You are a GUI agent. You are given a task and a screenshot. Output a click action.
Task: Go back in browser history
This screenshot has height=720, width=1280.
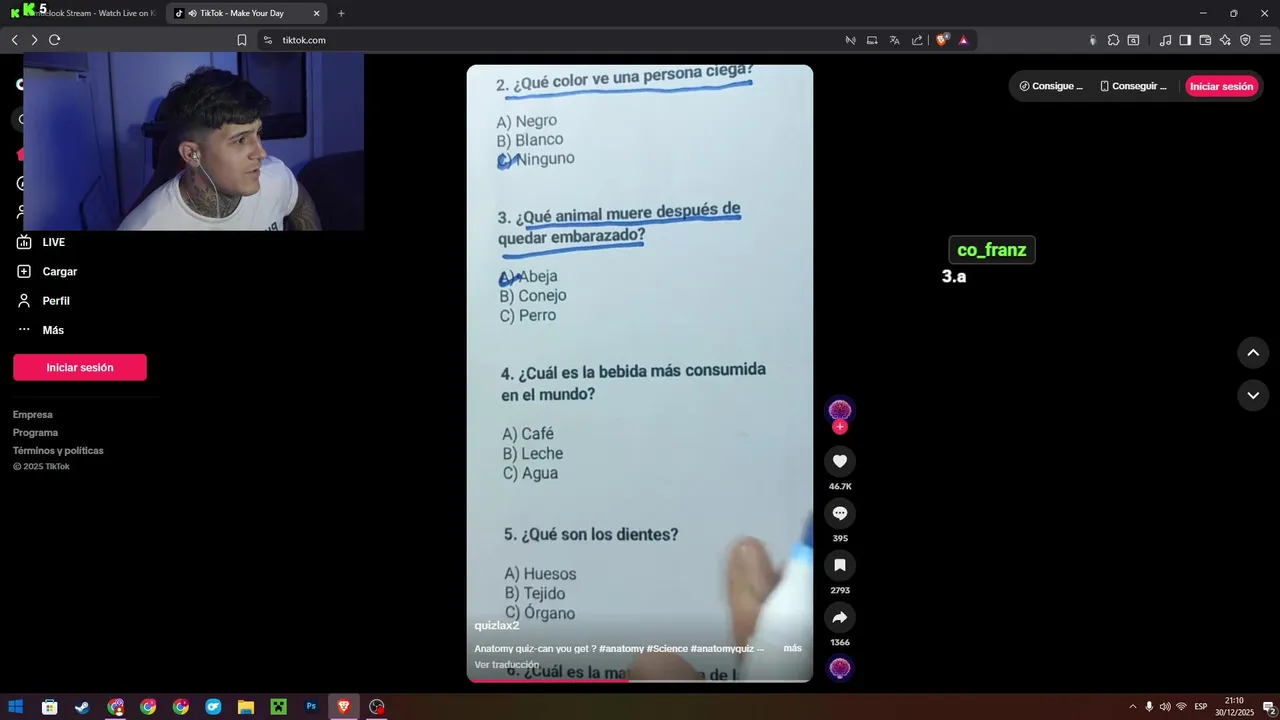pyautogui.click(x=14, y=40)
